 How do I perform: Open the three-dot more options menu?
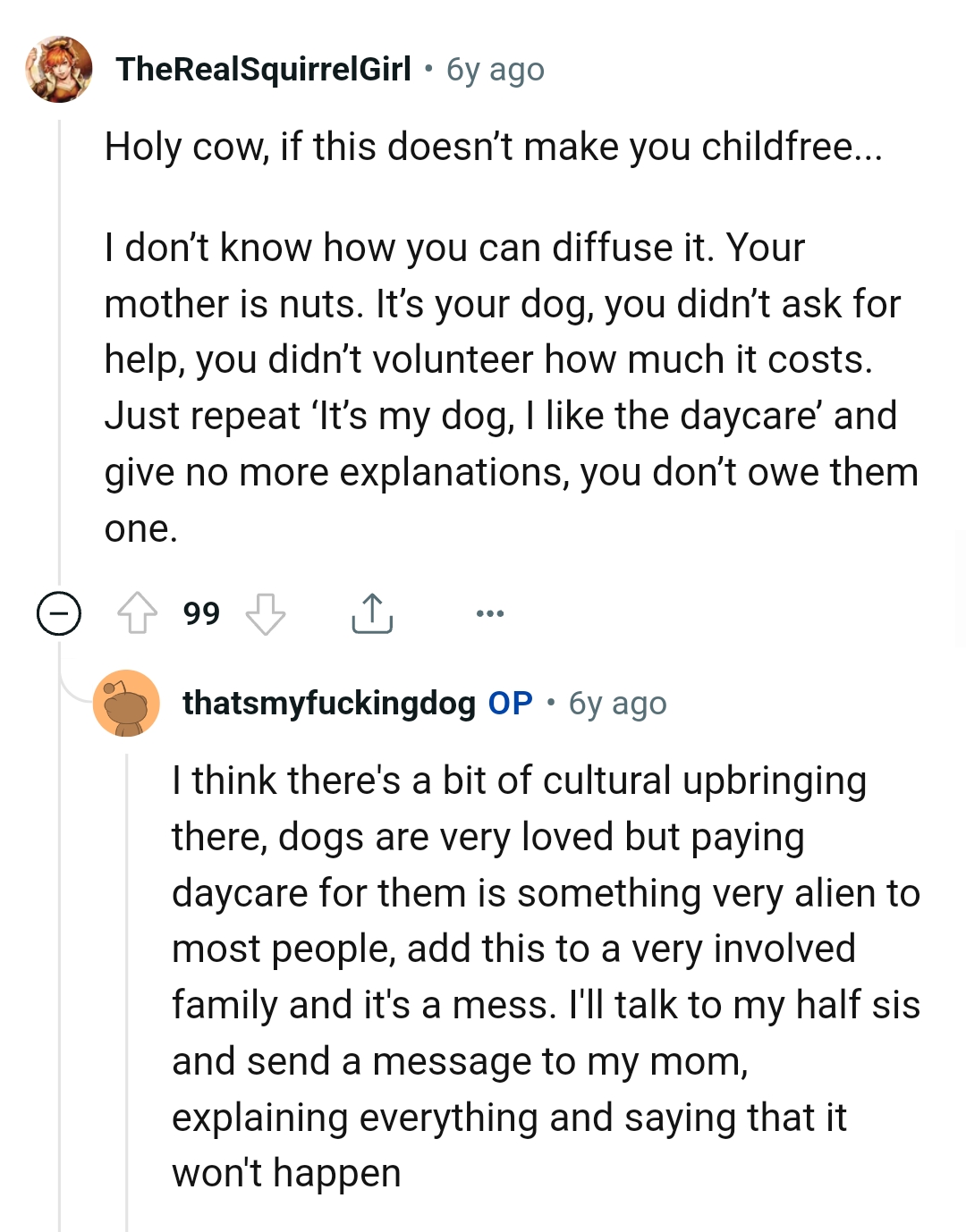(490, 613)
